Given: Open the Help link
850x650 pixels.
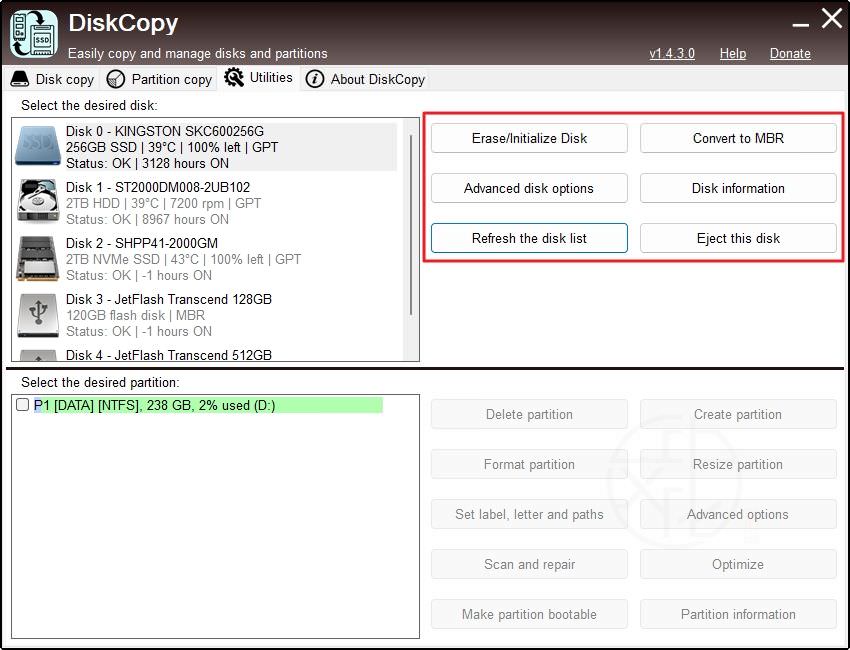Looking at the screenshot, I should click(x=732, y=53).
